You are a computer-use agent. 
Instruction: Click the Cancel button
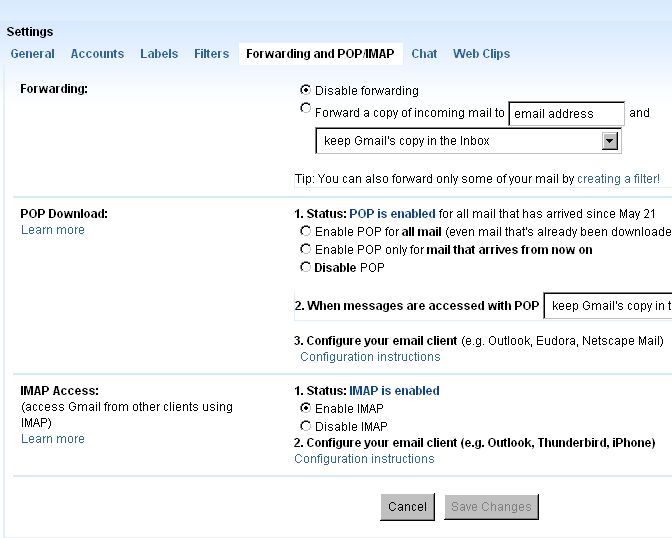[x=408, y=507]
